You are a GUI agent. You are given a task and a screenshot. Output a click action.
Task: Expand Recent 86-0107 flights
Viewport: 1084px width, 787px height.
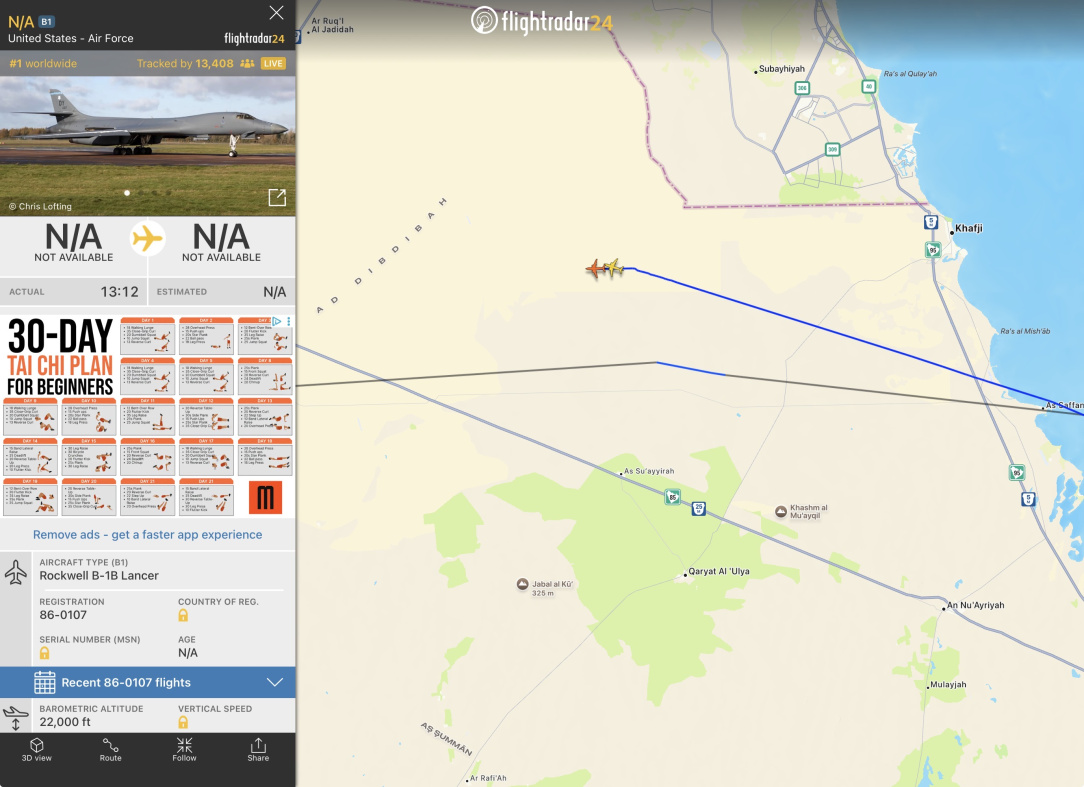pyautogui.click(x=148, y=683)
